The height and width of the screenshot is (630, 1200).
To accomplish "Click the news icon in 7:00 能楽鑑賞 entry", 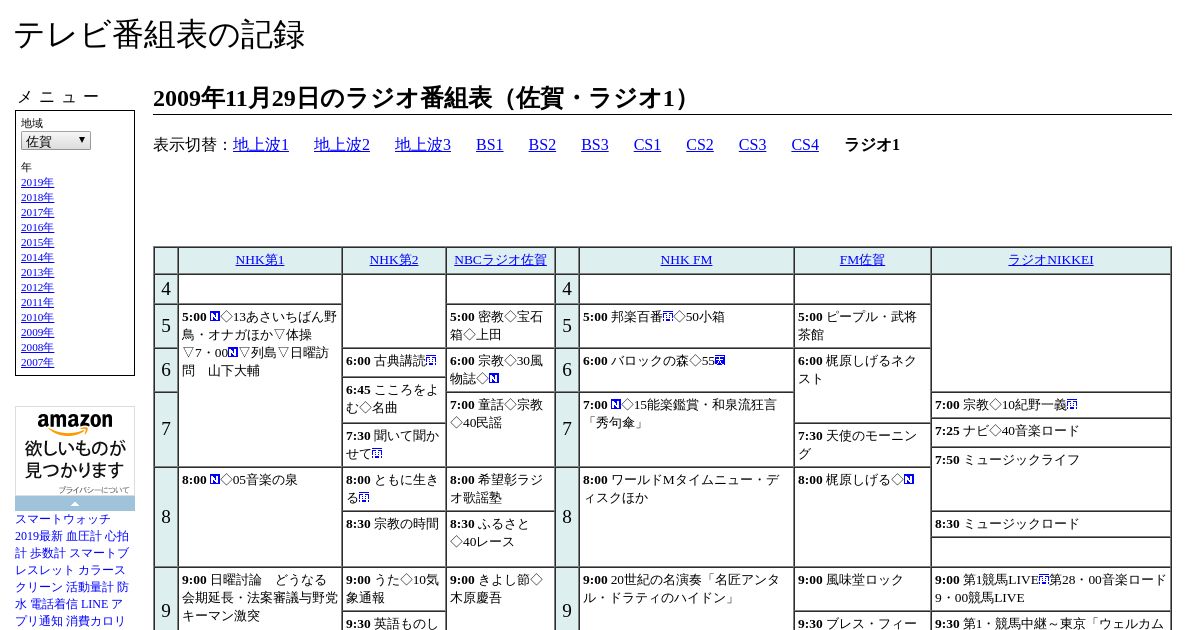I will 616,405.
